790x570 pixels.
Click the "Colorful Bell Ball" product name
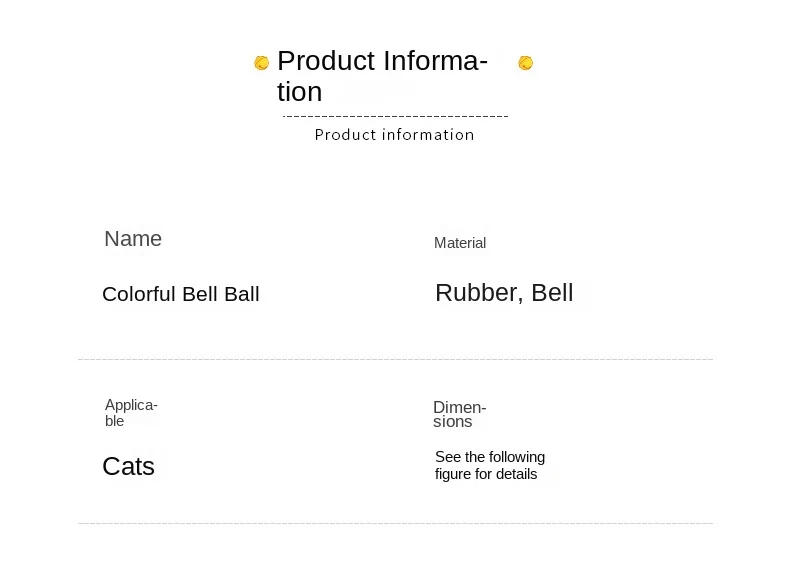[181, 294]
